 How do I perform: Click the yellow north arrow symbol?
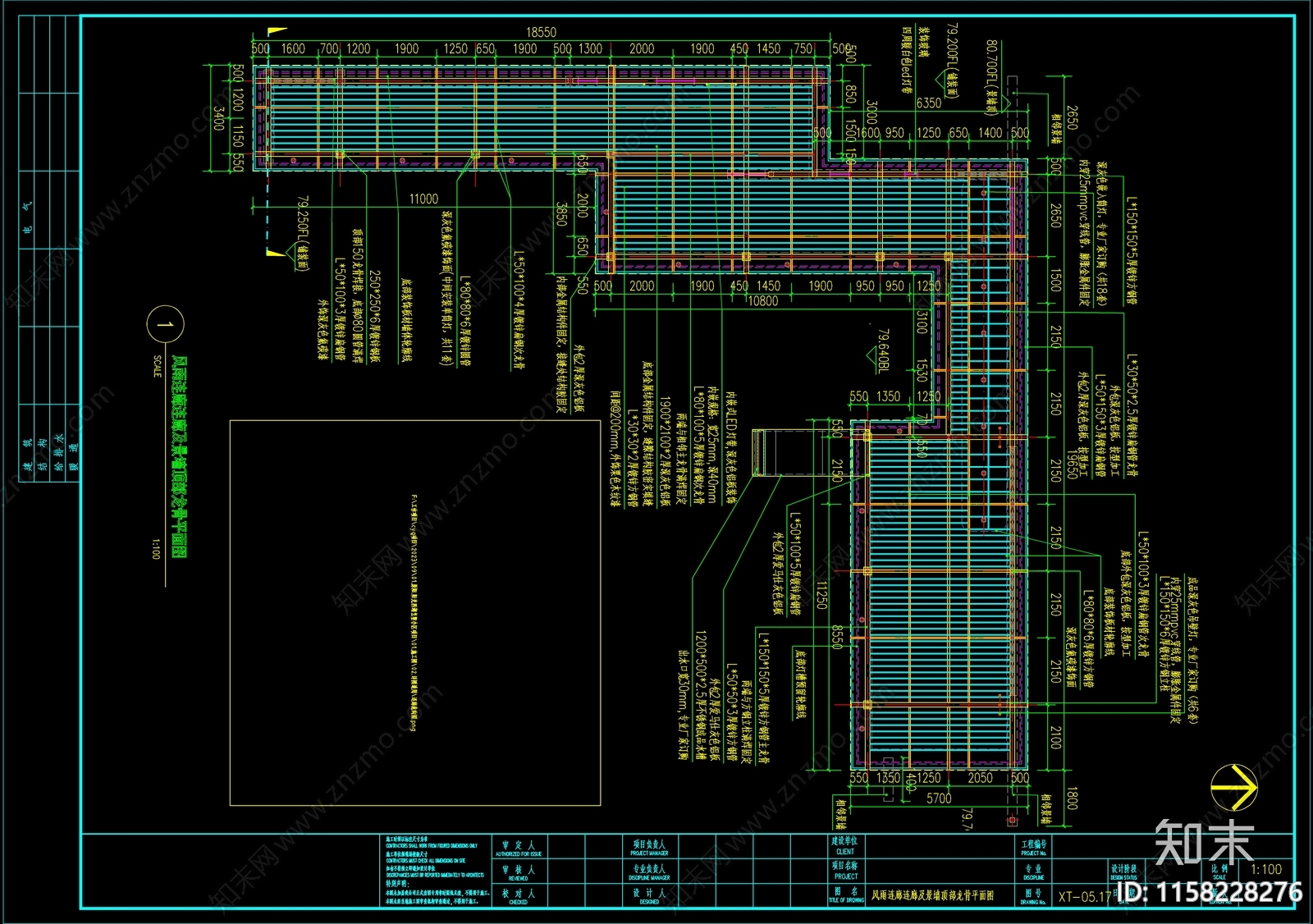tap(1234, 788)
